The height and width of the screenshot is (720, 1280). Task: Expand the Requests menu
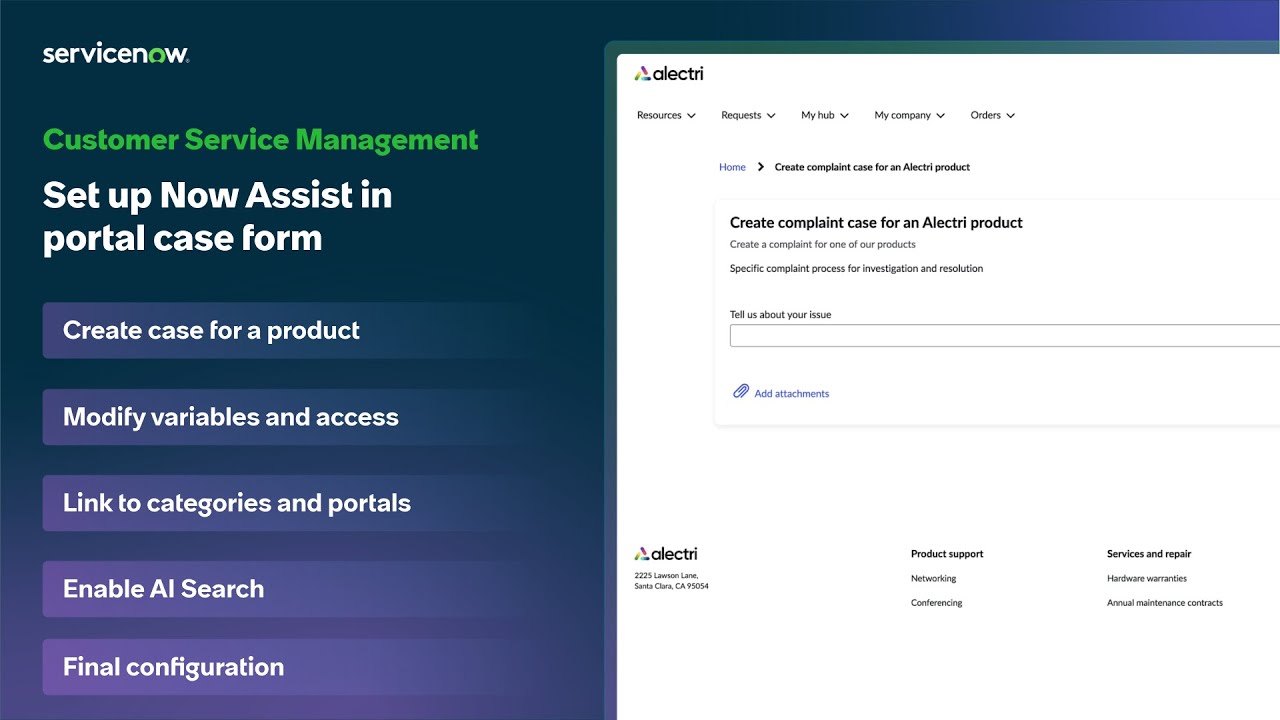coord(747,115)
